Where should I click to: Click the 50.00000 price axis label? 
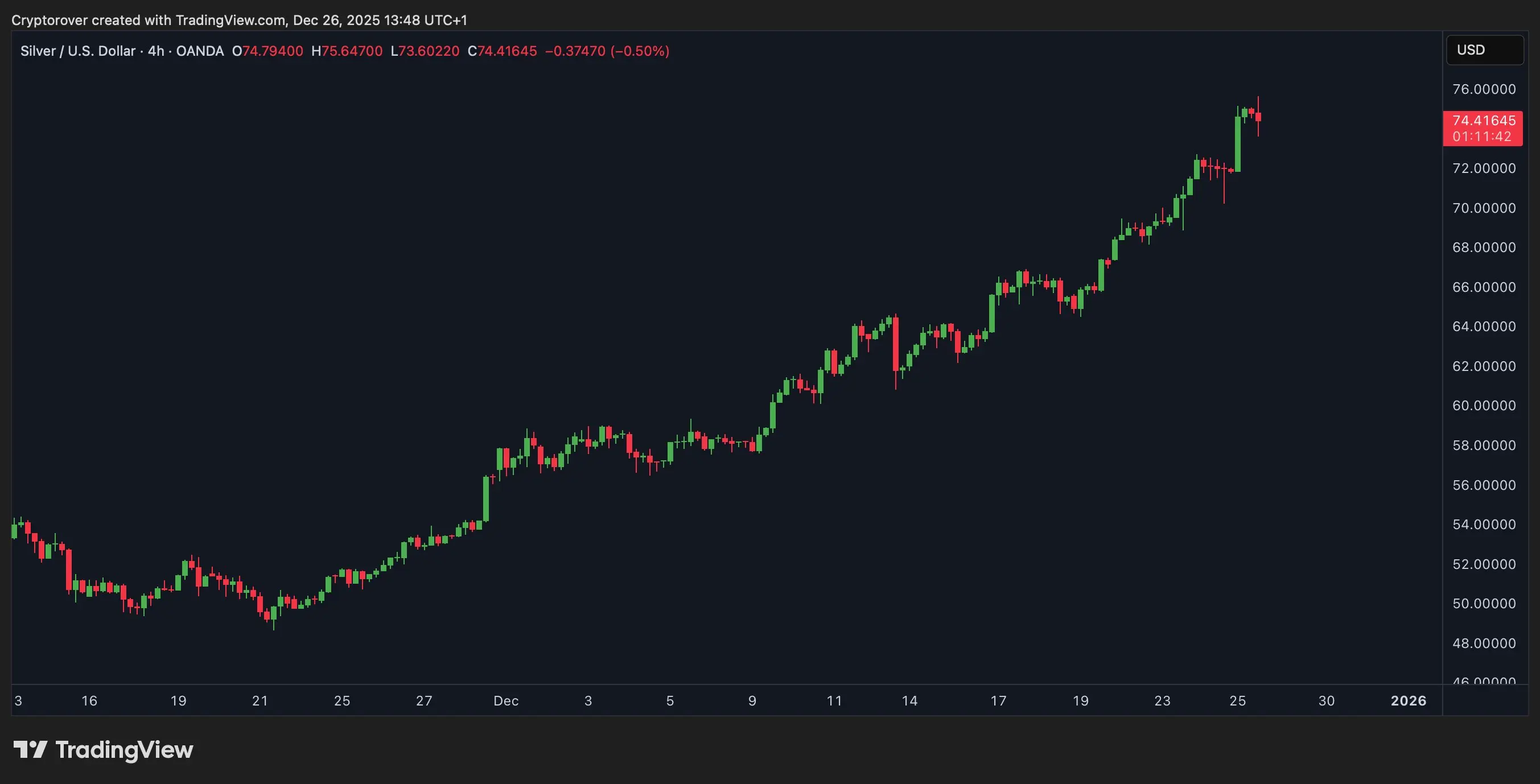point(1484,604)
